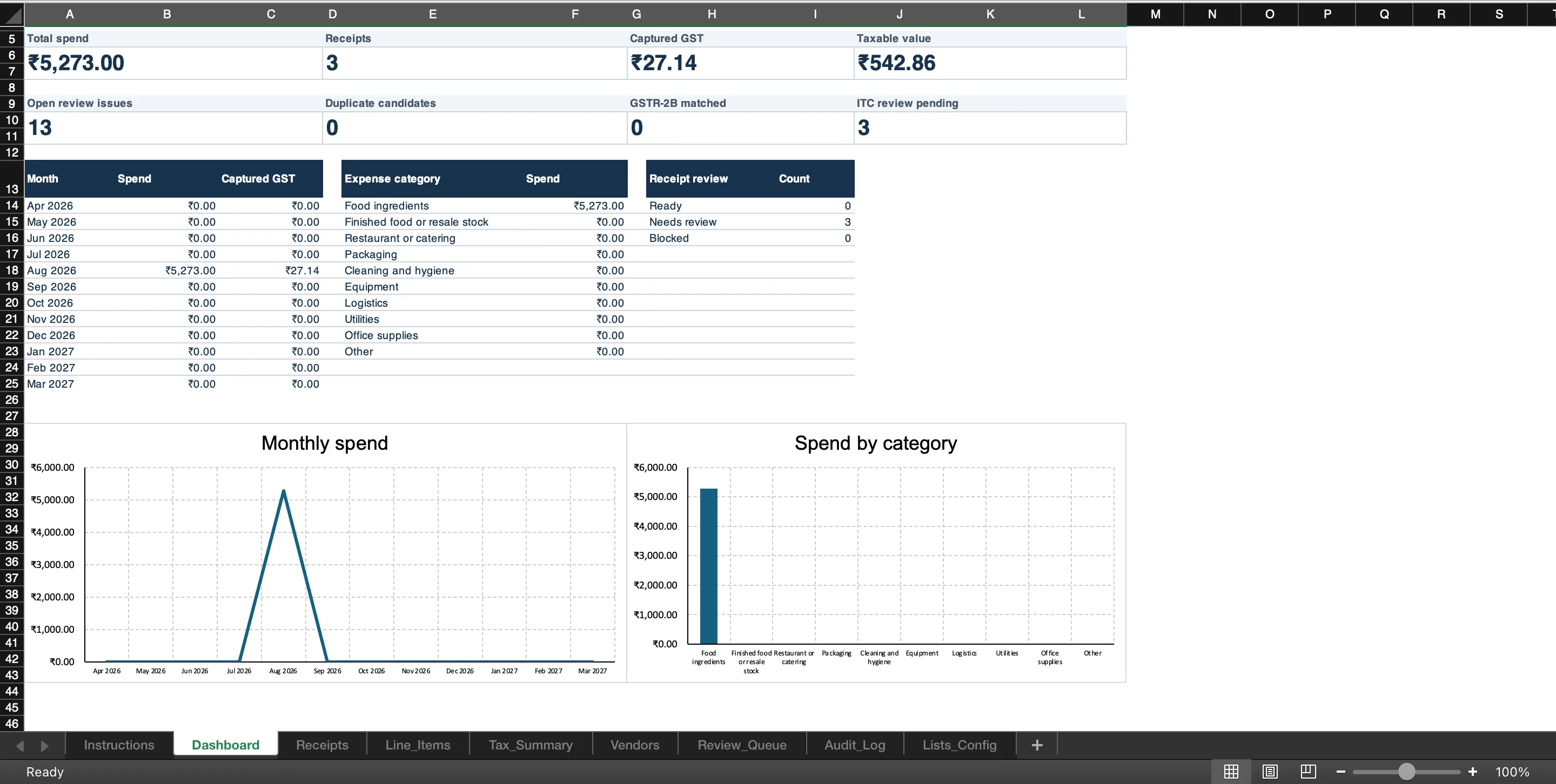Image resolution: width=1556 pixels, height=784 pixels.
Task: Click the zoom in plus icon
Action: click(1473, 772)
